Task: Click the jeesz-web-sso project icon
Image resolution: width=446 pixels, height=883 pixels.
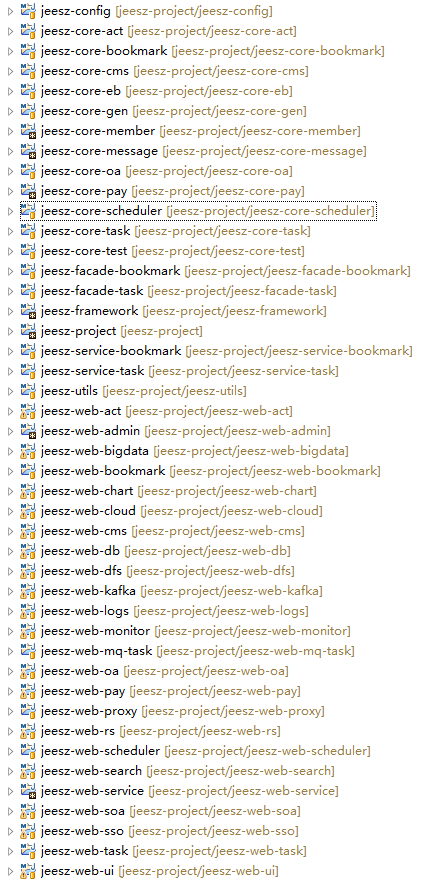Action: (28, 831)
